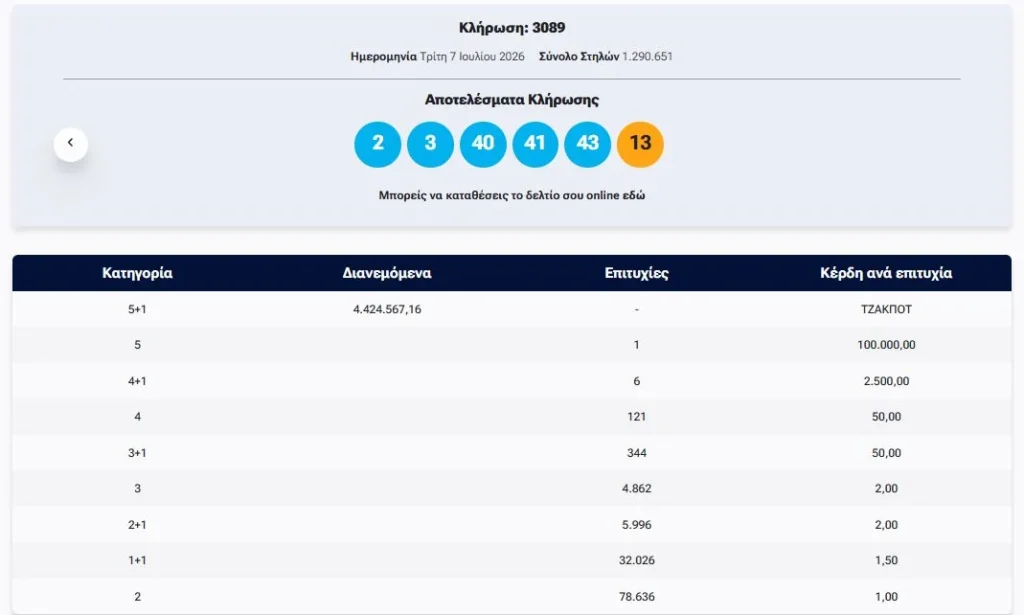1024x615 pixels.
Task: Click the Επιτυχίες column header
Action: [x=637, y=273]
